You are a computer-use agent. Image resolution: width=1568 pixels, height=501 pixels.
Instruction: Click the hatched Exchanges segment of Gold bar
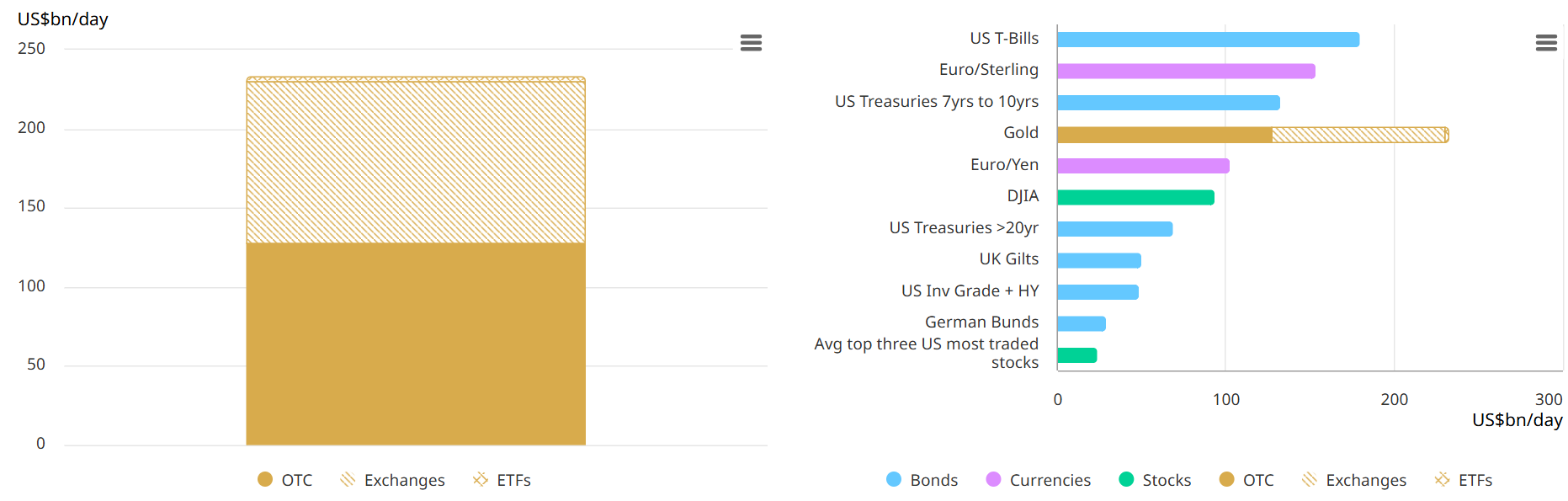(x=1358, y=135)
